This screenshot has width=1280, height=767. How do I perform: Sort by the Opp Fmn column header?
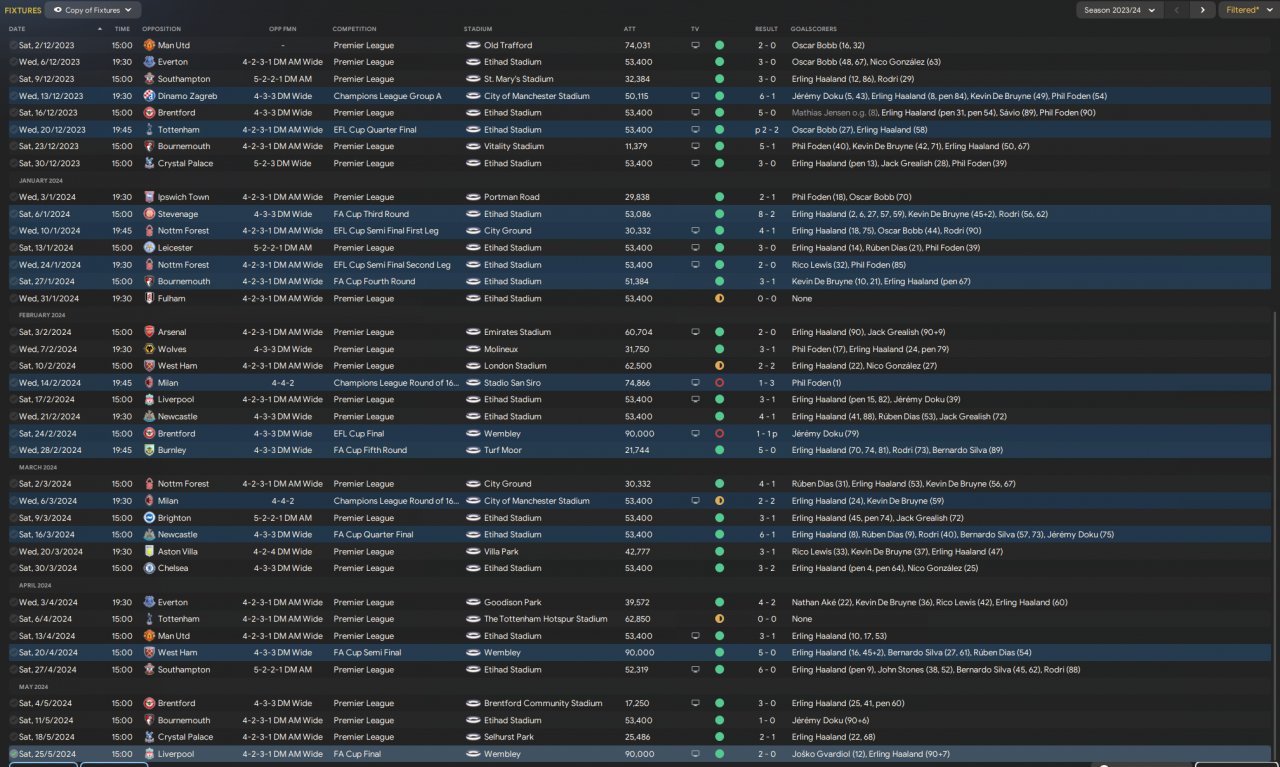coord(283,29)
